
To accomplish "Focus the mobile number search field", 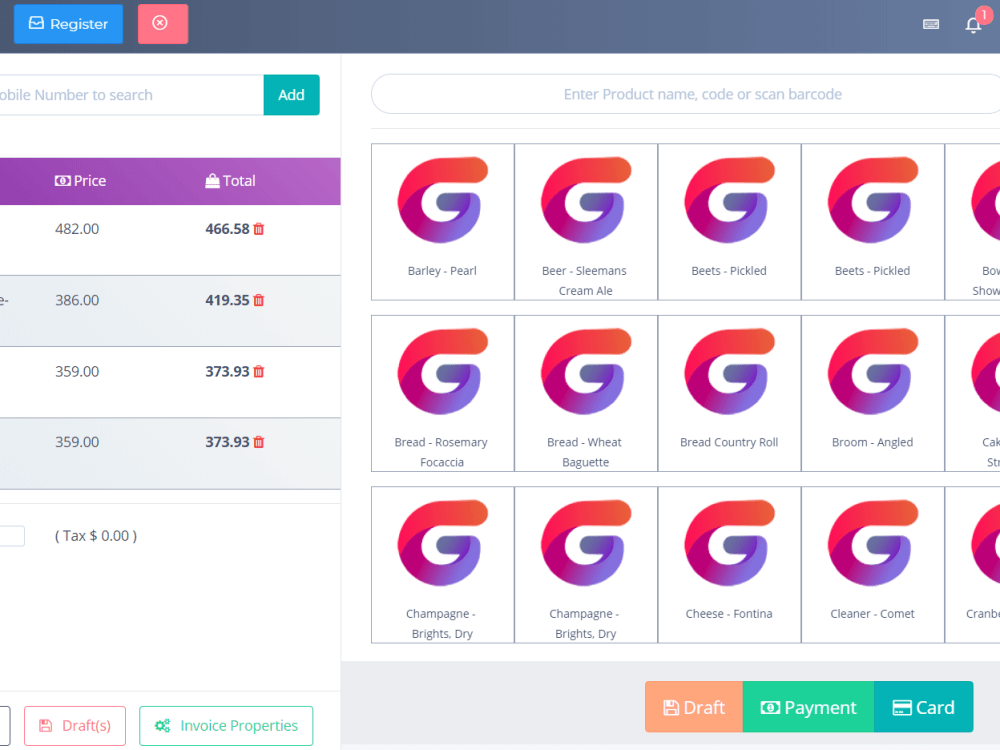I will click(130, 95).
